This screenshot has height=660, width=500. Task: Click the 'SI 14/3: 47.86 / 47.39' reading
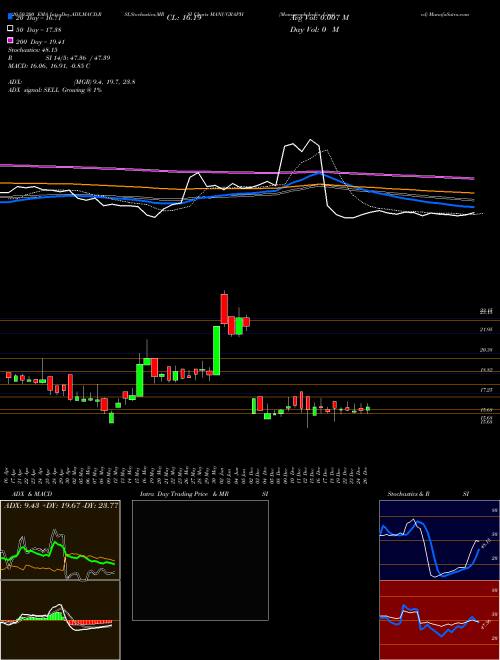coord(78,58)
